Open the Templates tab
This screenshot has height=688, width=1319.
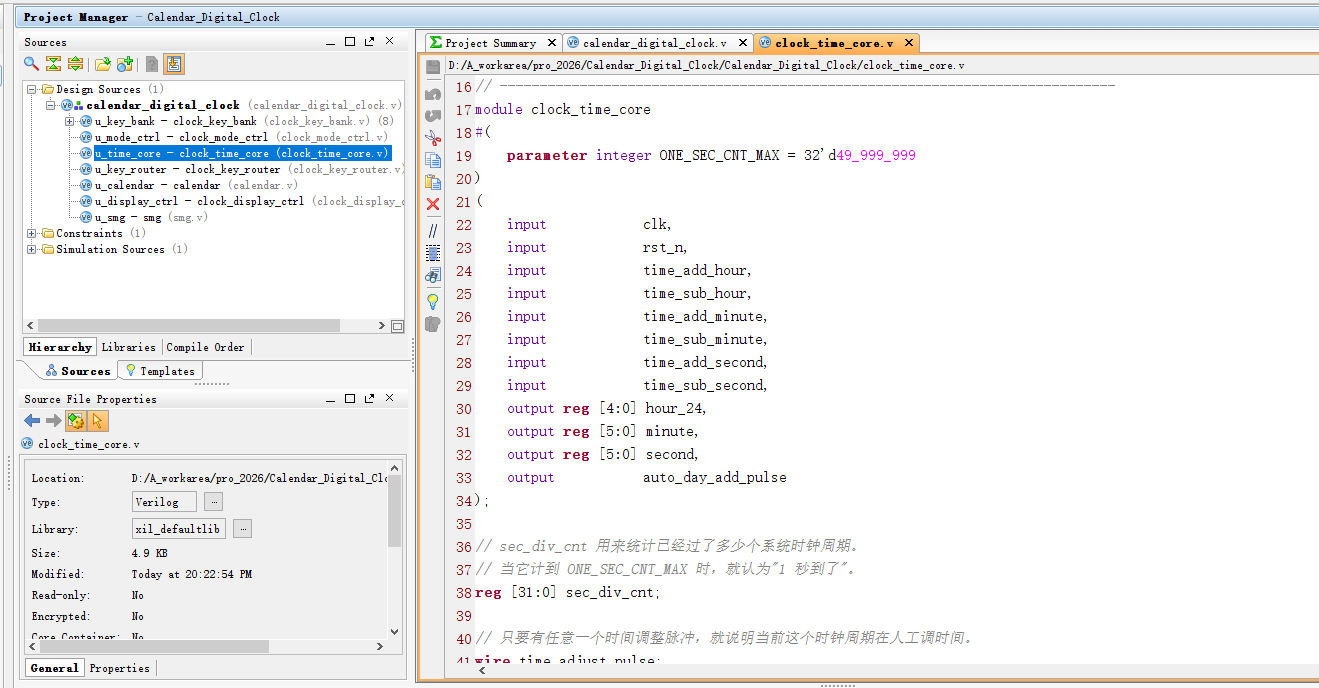tap(160, 371)
